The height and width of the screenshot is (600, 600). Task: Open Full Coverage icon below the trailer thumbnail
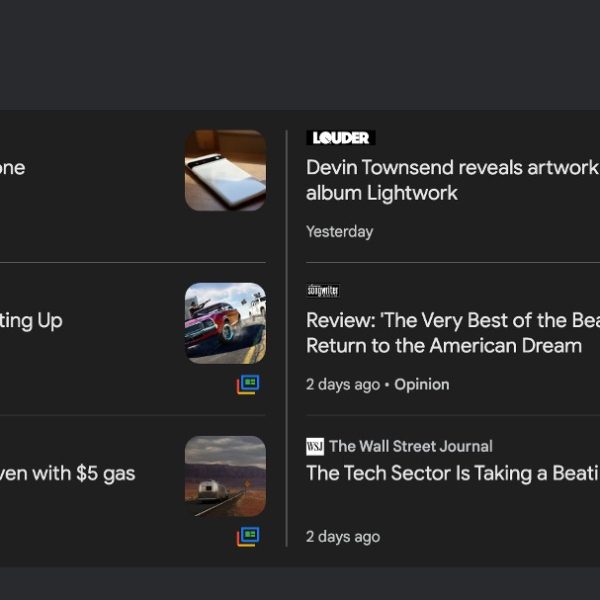[x=248, y=537]
